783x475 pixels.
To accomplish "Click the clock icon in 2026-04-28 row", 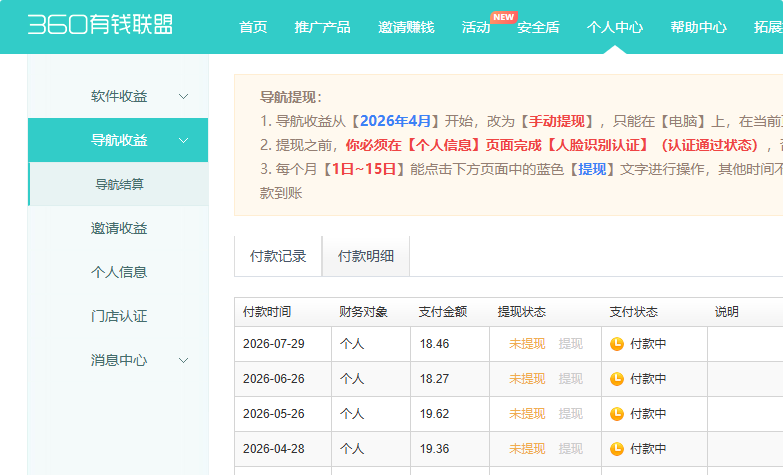I will click(x=617, y=449).
